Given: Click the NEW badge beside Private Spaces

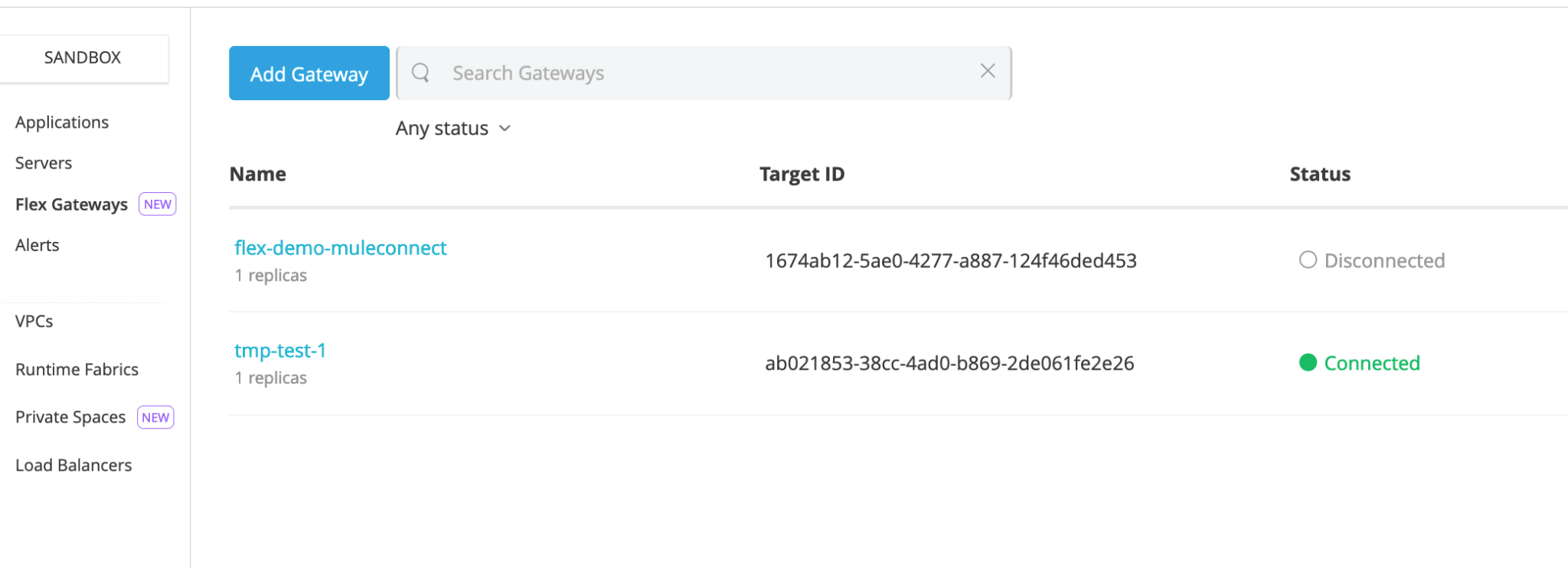Looking at the screenshot, I should point(155,417).
